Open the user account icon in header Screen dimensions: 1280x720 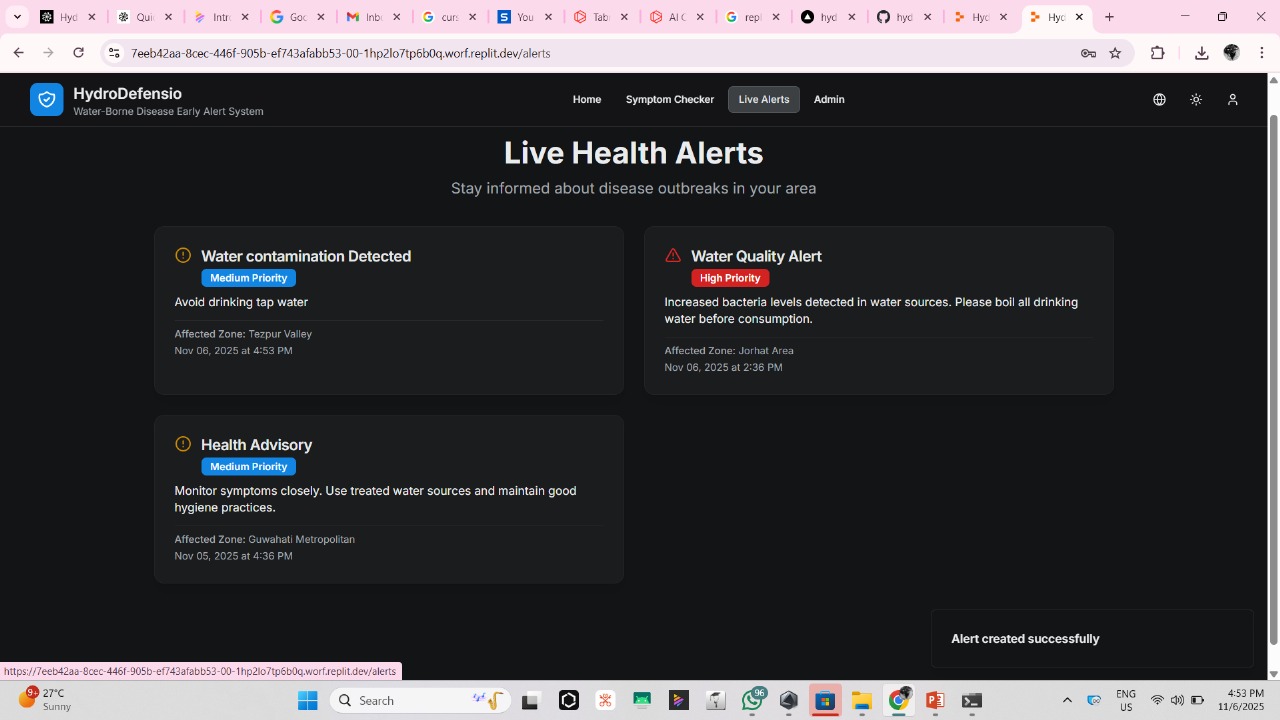(1233, 99)
